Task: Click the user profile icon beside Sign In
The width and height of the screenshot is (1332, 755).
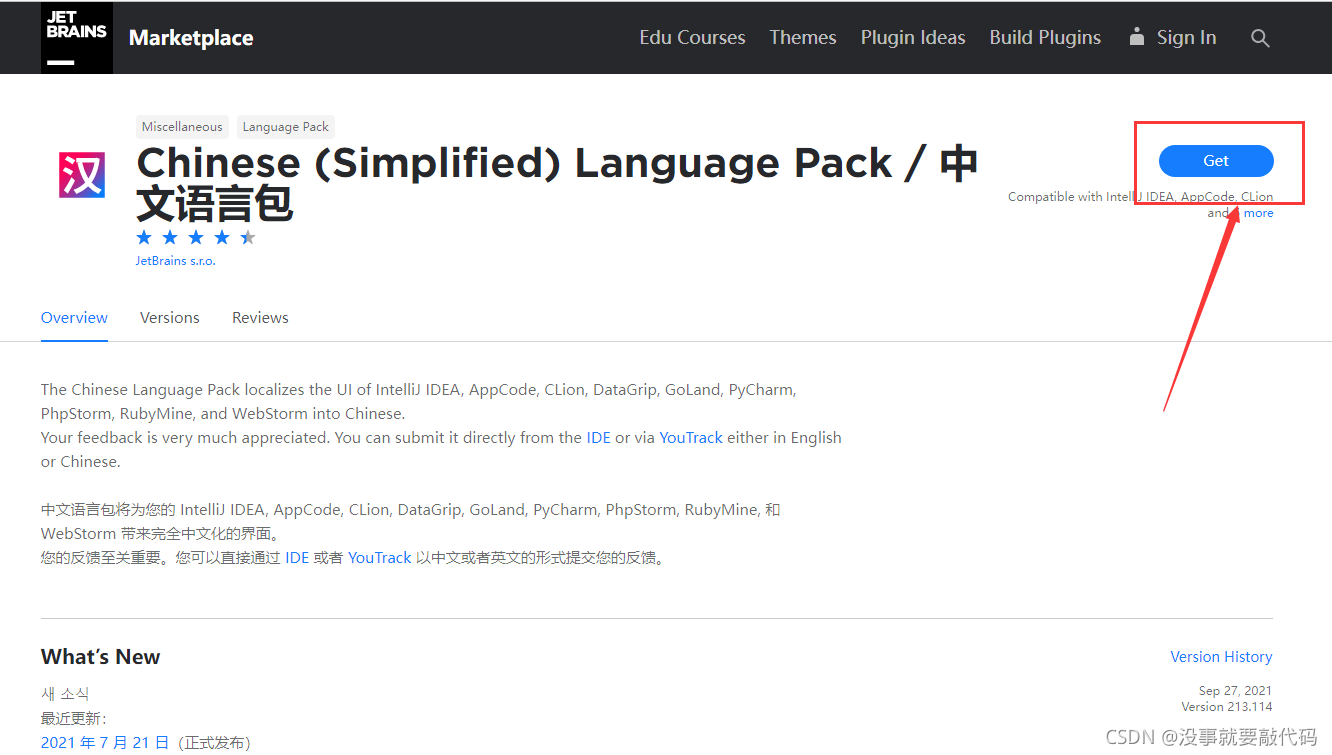Action: (1136, 37)
